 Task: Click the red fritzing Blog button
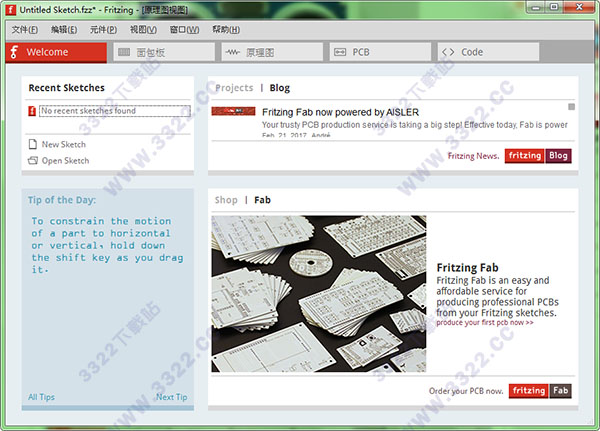(538, 156)
